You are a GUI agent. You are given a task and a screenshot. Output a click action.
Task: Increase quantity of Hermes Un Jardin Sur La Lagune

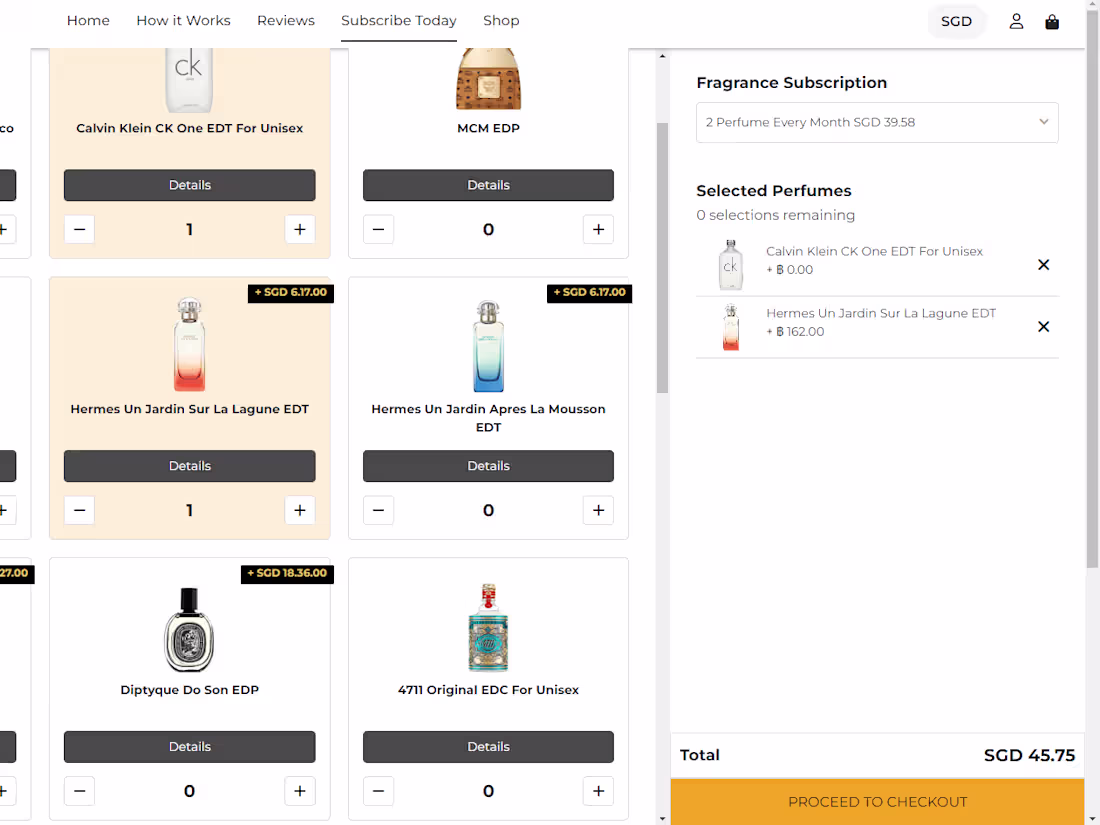coord(300,510)
